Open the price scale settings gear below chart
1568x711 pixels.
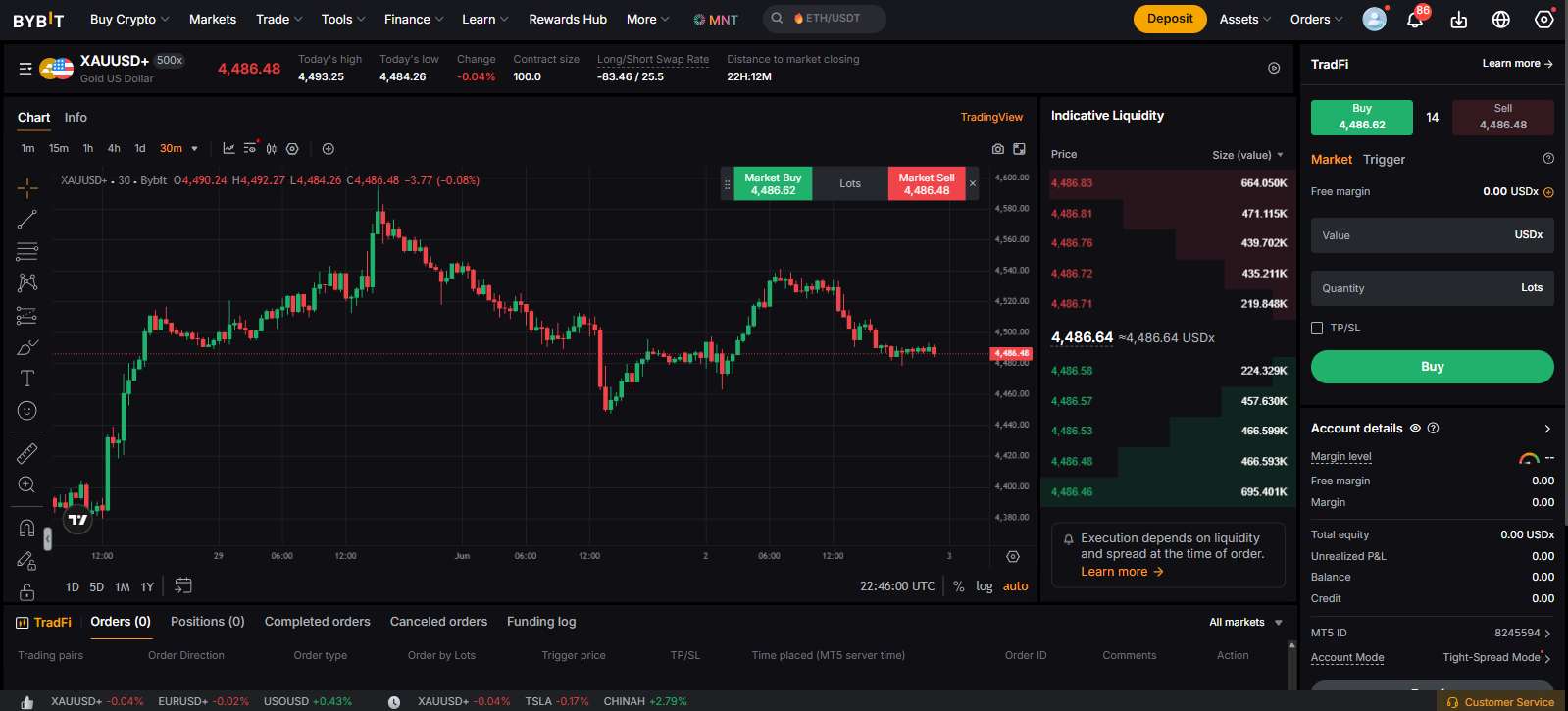pyautogui.click(x=1013, y=556)
